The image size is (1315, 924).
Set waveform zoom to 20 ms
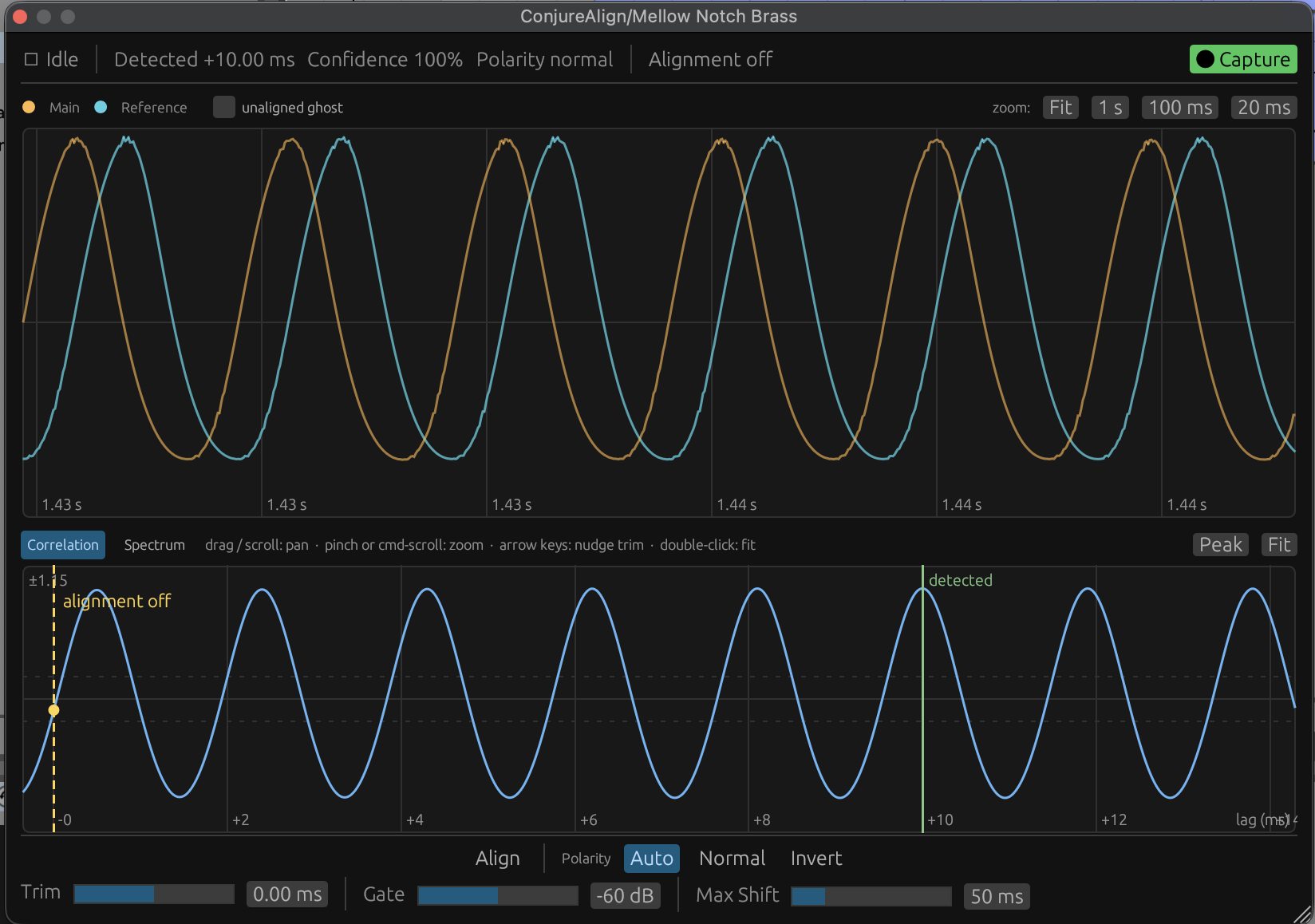click(1264, 108)
